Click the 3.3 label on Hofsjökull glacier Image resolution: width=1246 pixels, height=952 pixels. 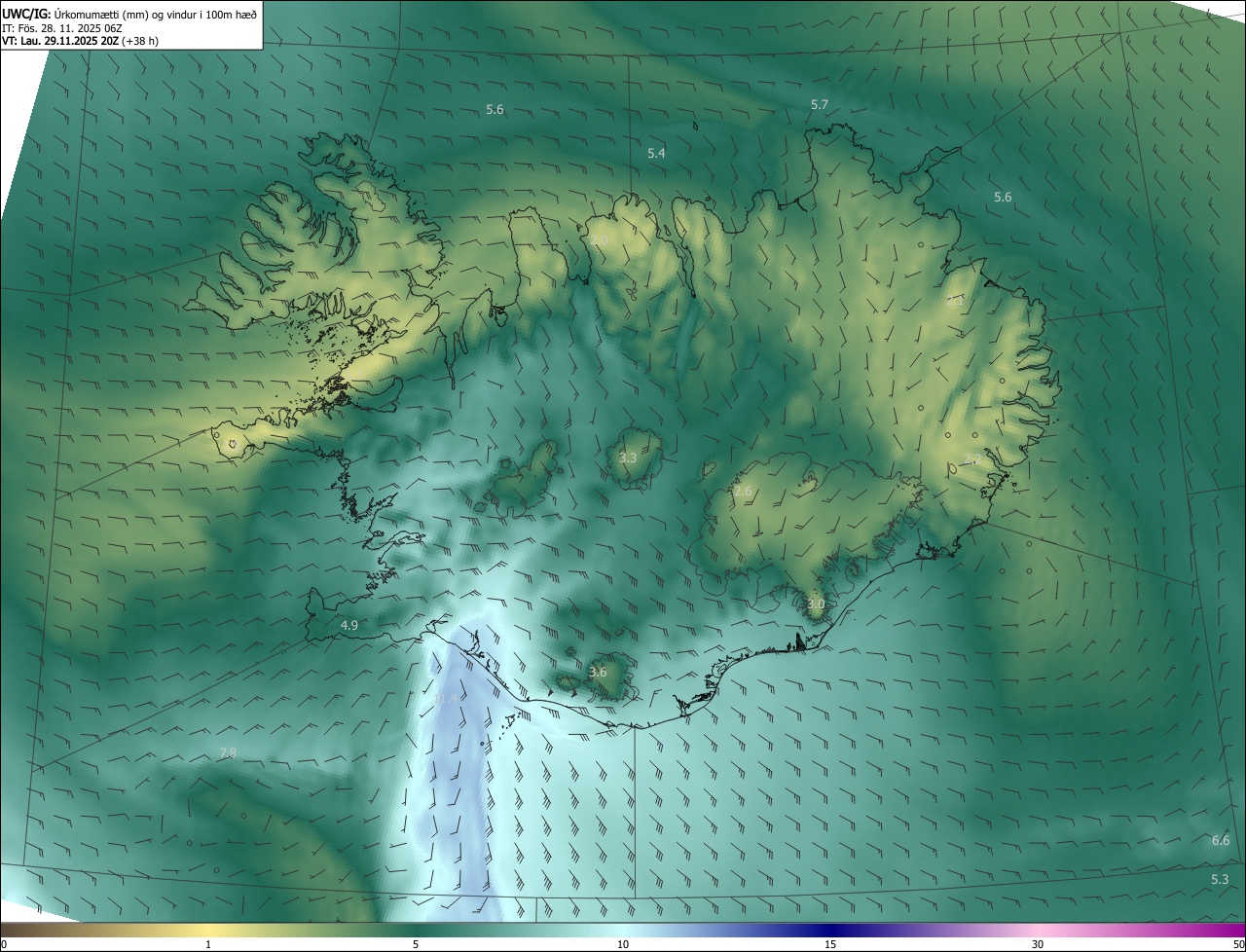click(628, 458)
